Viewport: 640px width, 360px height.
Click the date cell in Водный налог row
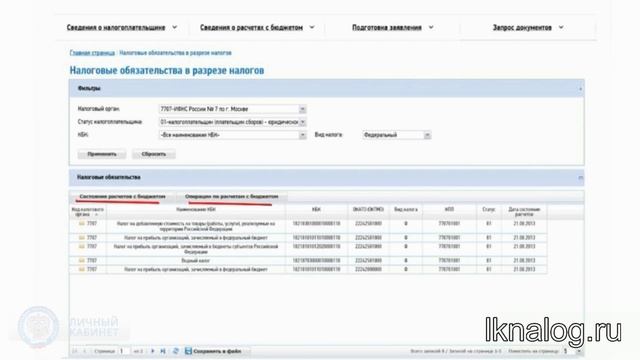point(524,260)
